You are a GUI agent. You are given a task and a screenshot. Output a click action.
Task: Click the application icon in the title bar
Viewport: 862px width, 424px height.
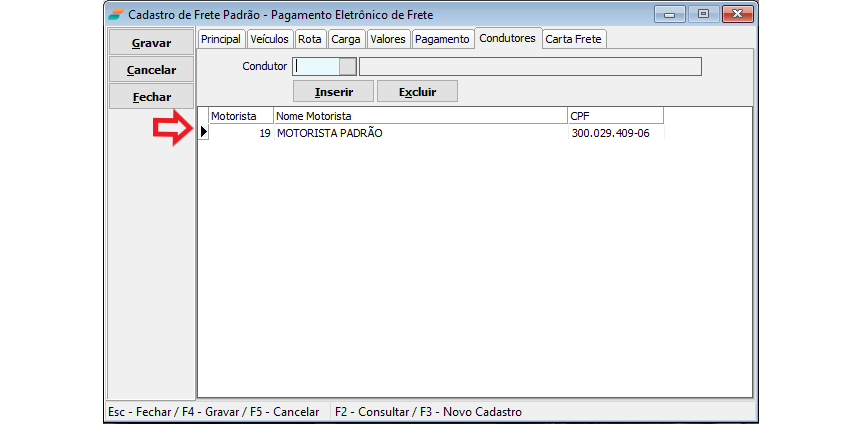pos(116,14)
